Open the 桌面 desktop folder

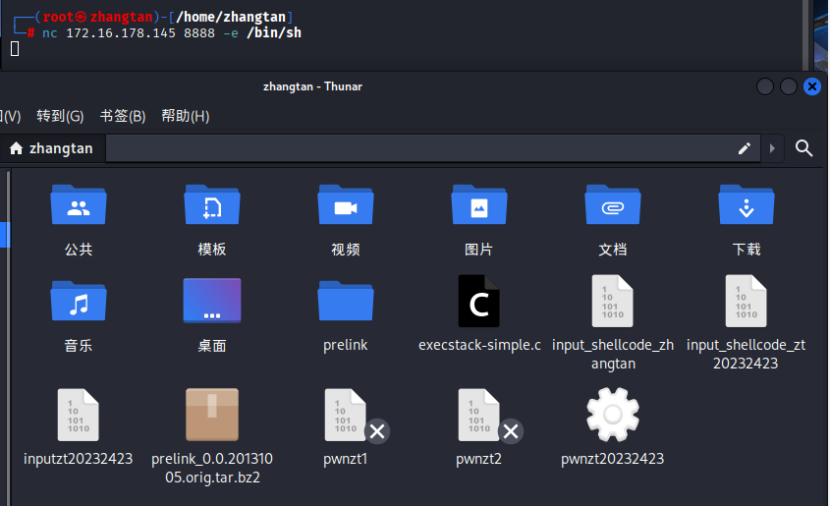212,300
